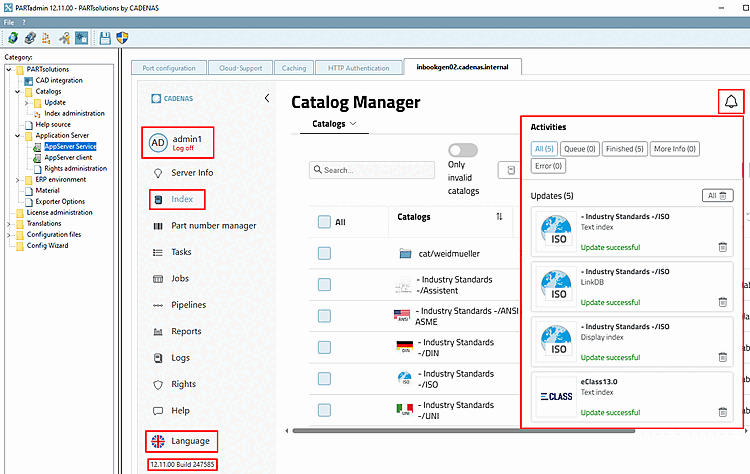
Task: Clear all updates with the All trash button
Action: tap(717, 196)
